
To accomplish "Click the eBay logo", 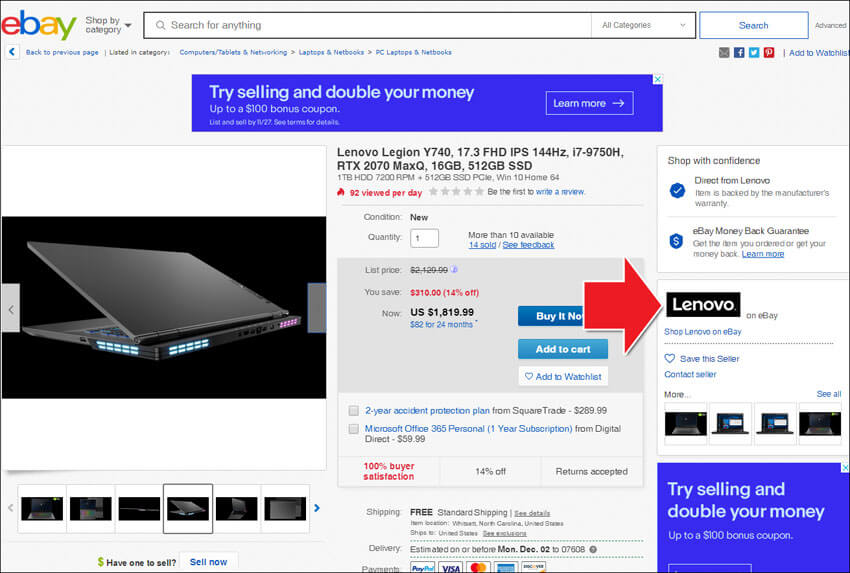I will point(38,25).
